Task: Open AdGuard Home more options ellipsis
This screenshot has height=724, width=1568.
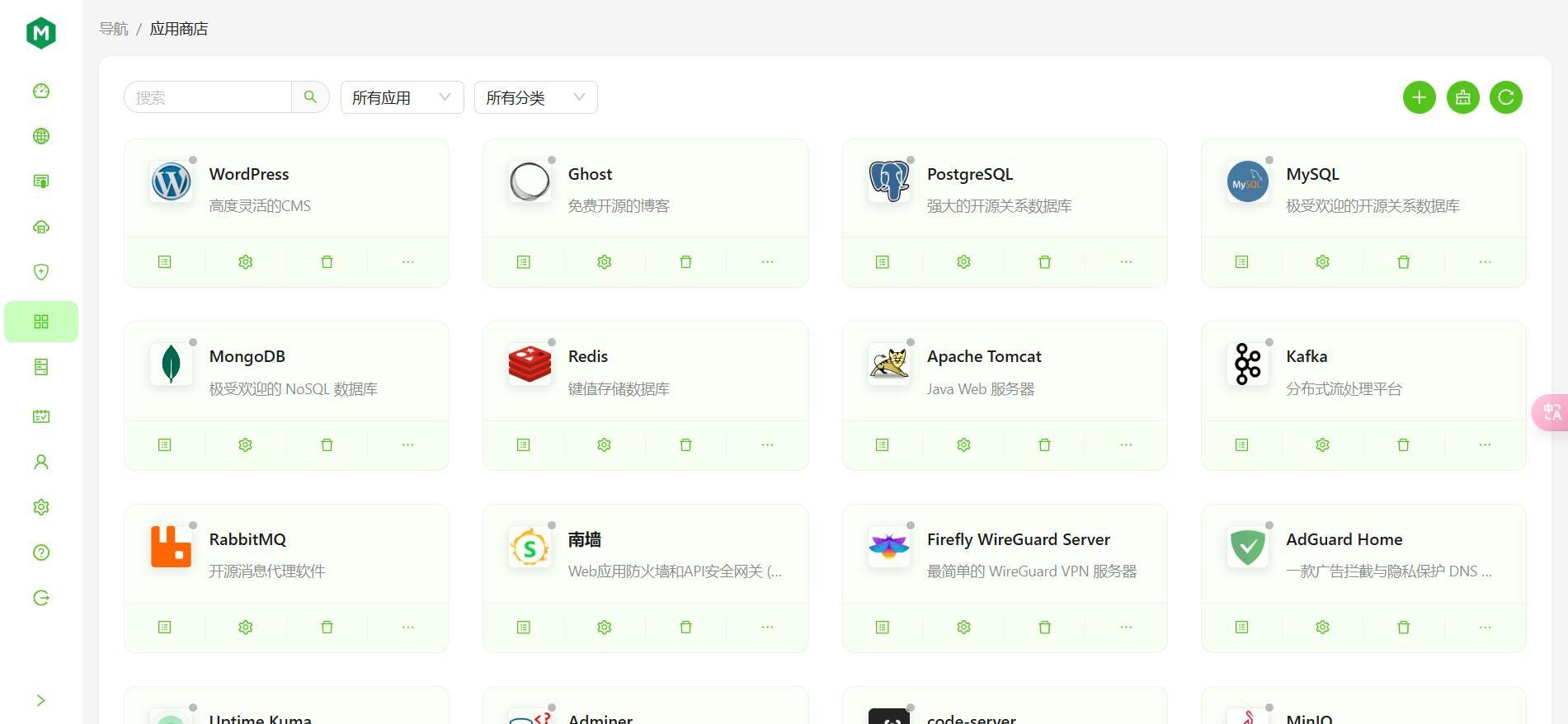Action: [1486, 628]
